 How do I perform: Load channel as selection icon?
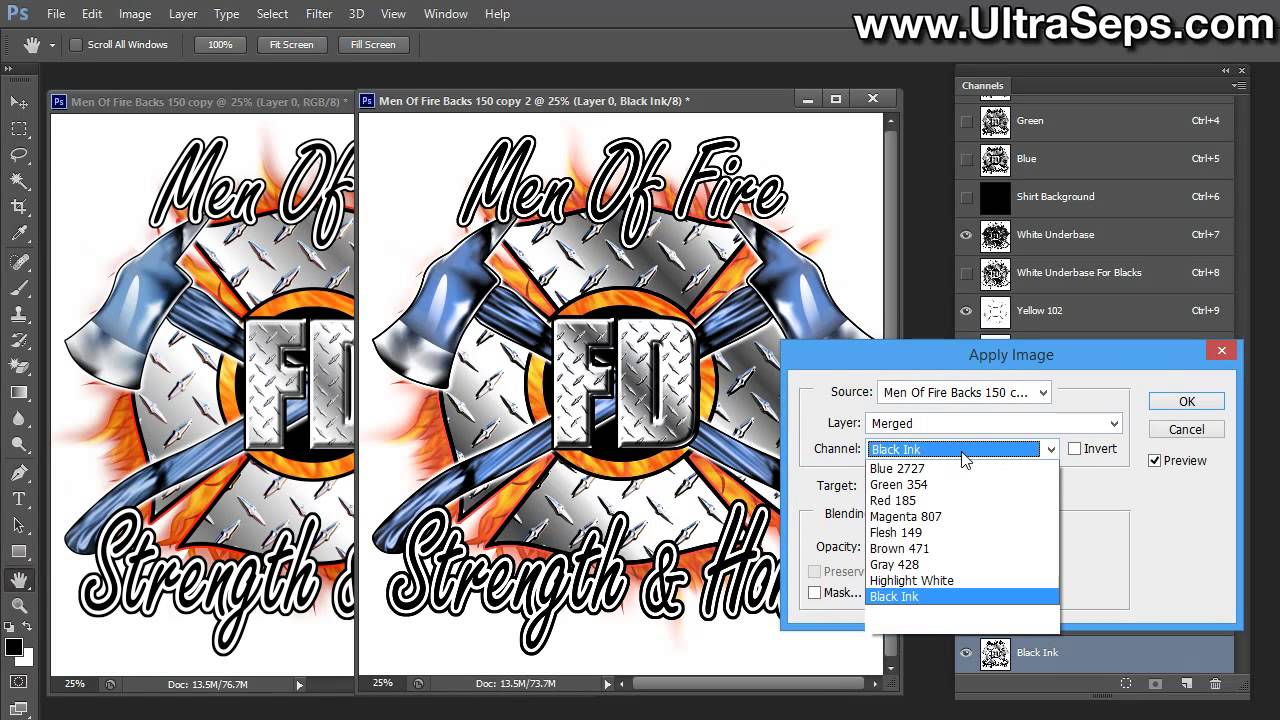[1126, 684]
